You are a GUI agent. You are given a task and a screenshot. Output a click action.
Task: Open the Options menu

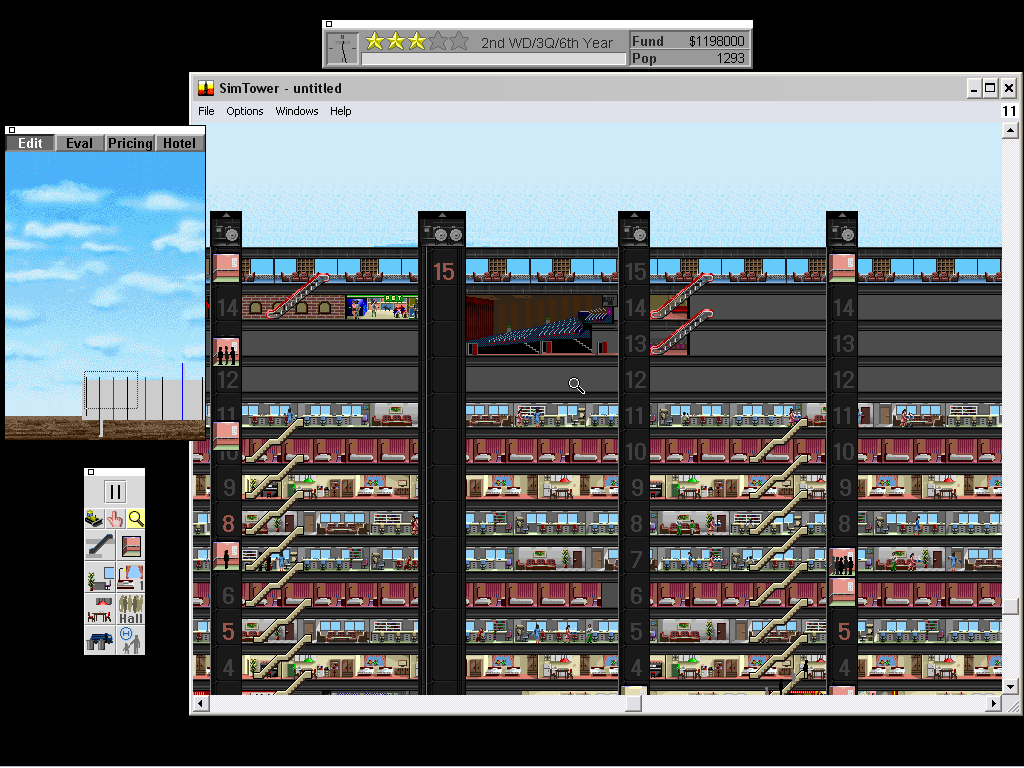click(x=245, y=111)
